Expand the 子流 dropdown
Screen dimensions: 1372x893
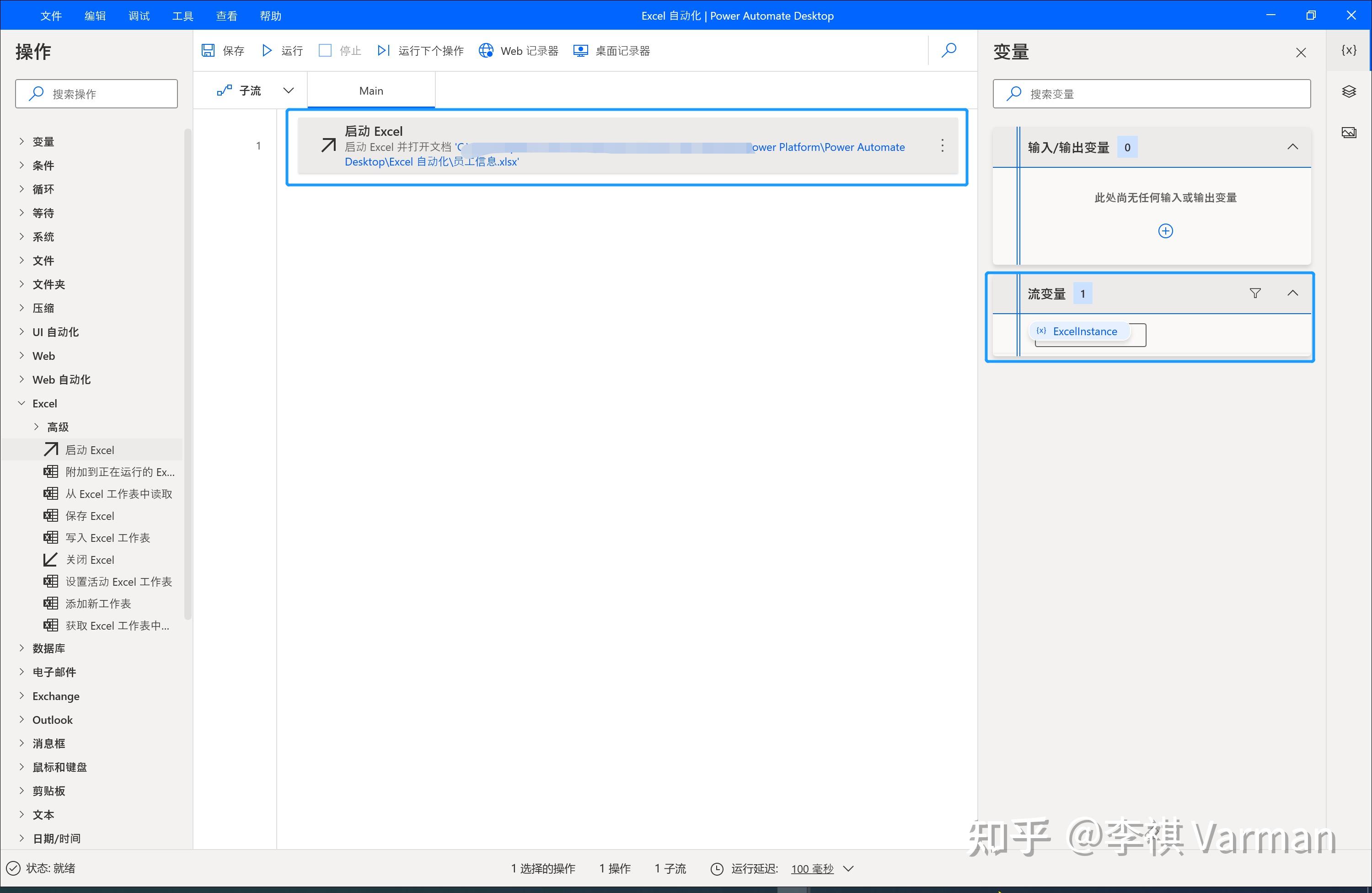tap(288, 90)
